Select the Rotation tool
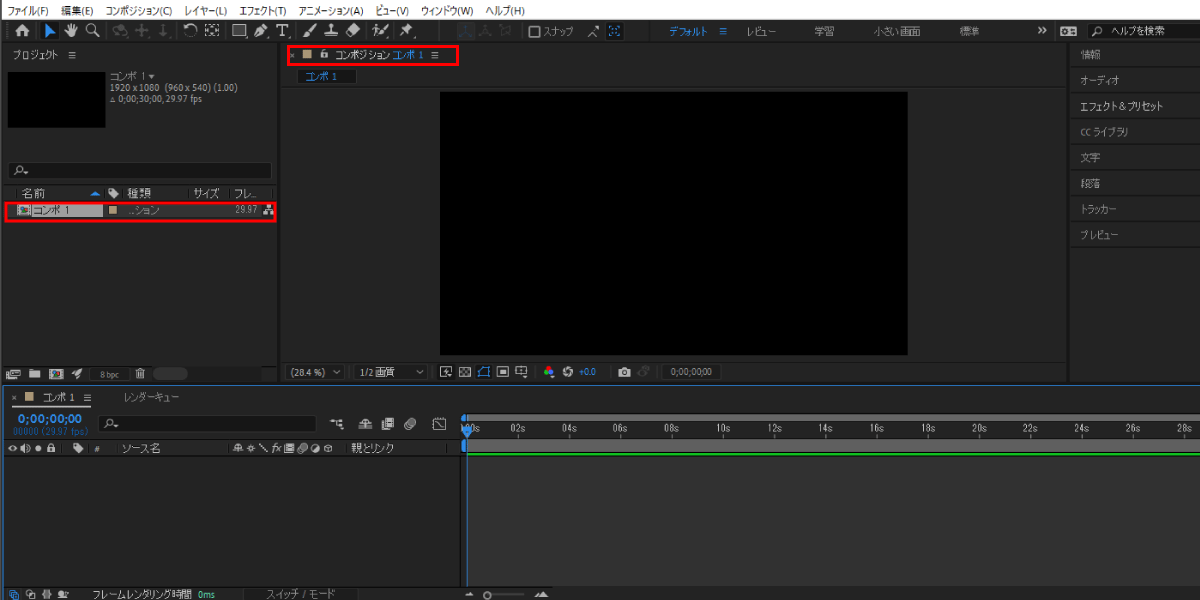This screenshot has height=600, width=1200. coord(190,31)
